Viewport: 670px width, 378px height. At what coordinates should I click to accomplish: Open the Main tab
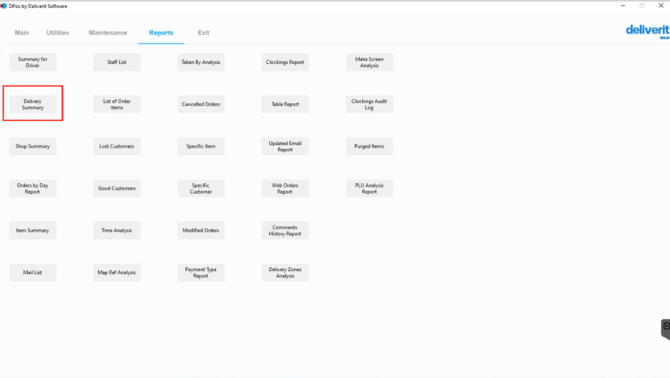pyautogui.click(x=22, y=32)
